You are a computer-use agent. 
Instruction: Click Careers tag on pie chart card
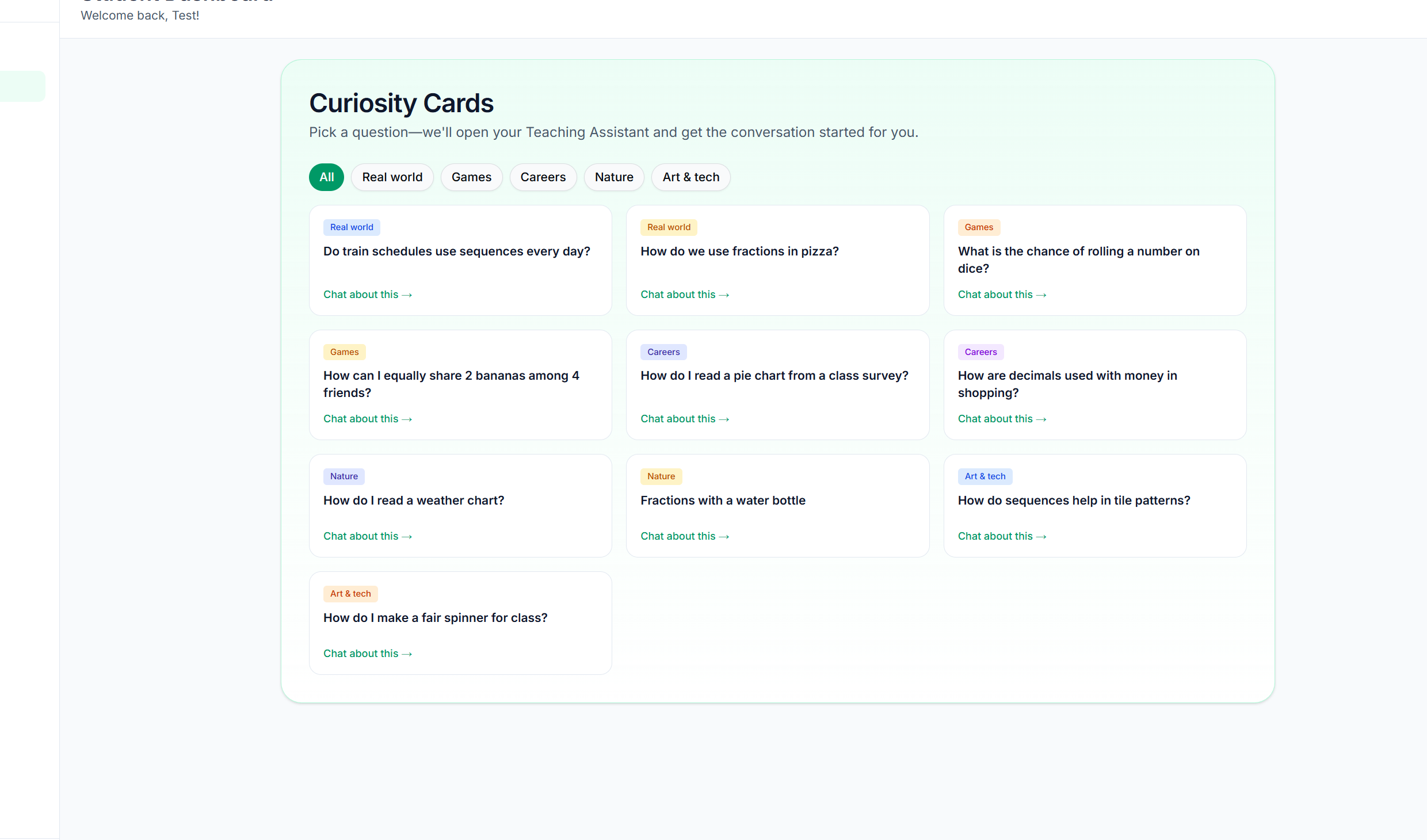point(663,352)
